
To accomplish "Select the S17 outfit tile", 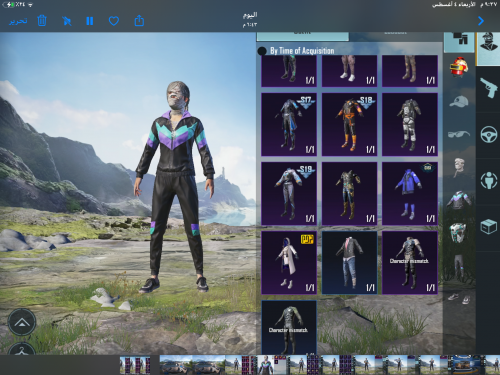I will (289, 125).
